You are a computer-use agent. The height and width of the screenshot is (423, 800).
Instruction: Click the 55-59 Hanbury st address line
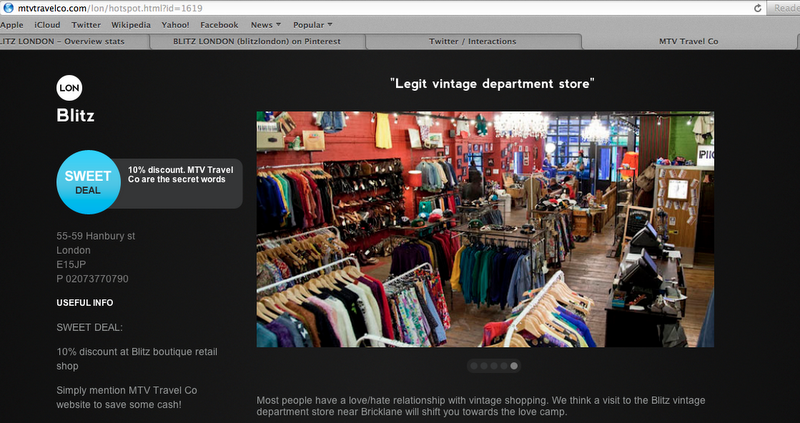click(96, 236)
